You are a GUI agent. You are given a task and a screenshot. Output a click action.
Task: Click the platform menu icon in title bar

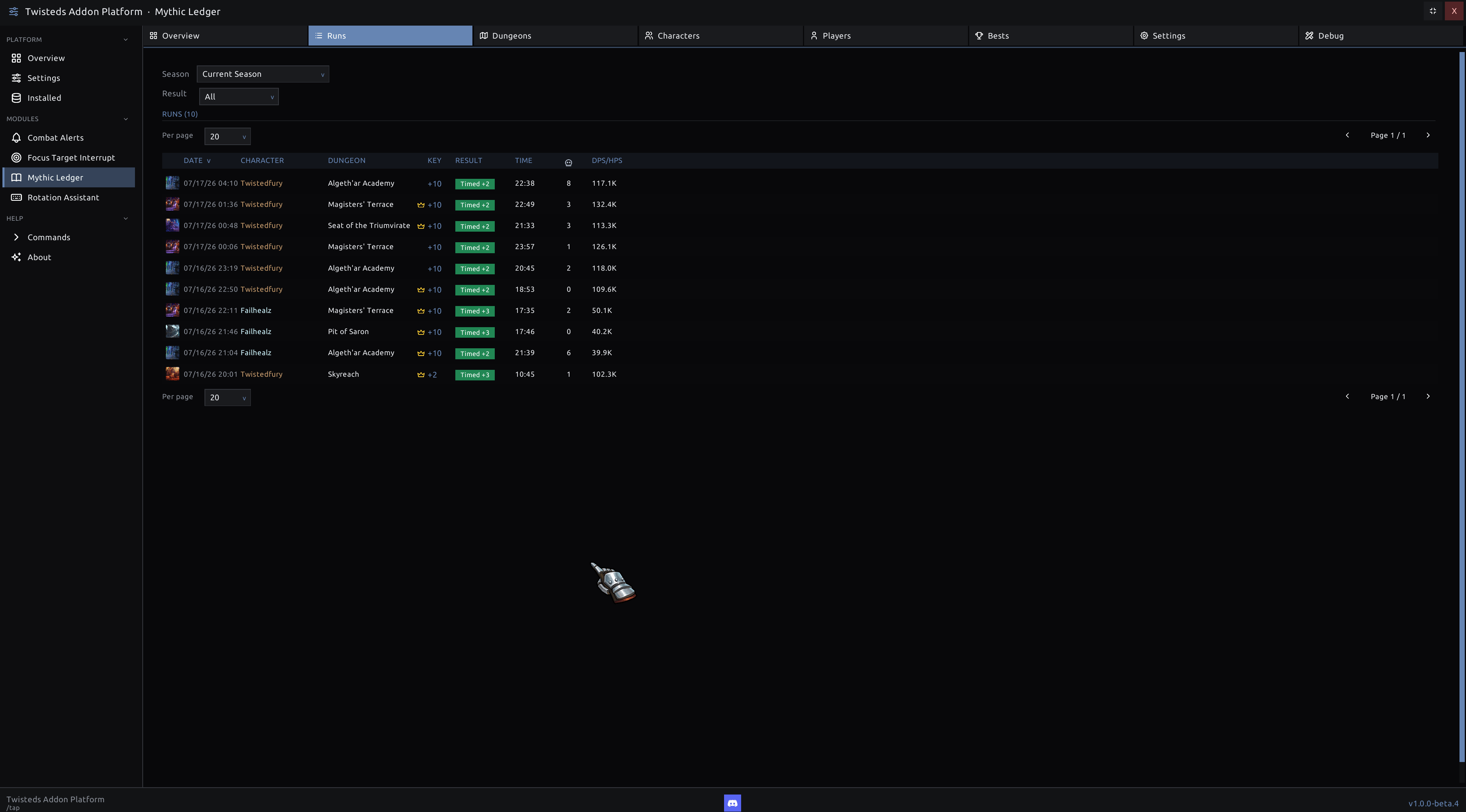point(14,11)
